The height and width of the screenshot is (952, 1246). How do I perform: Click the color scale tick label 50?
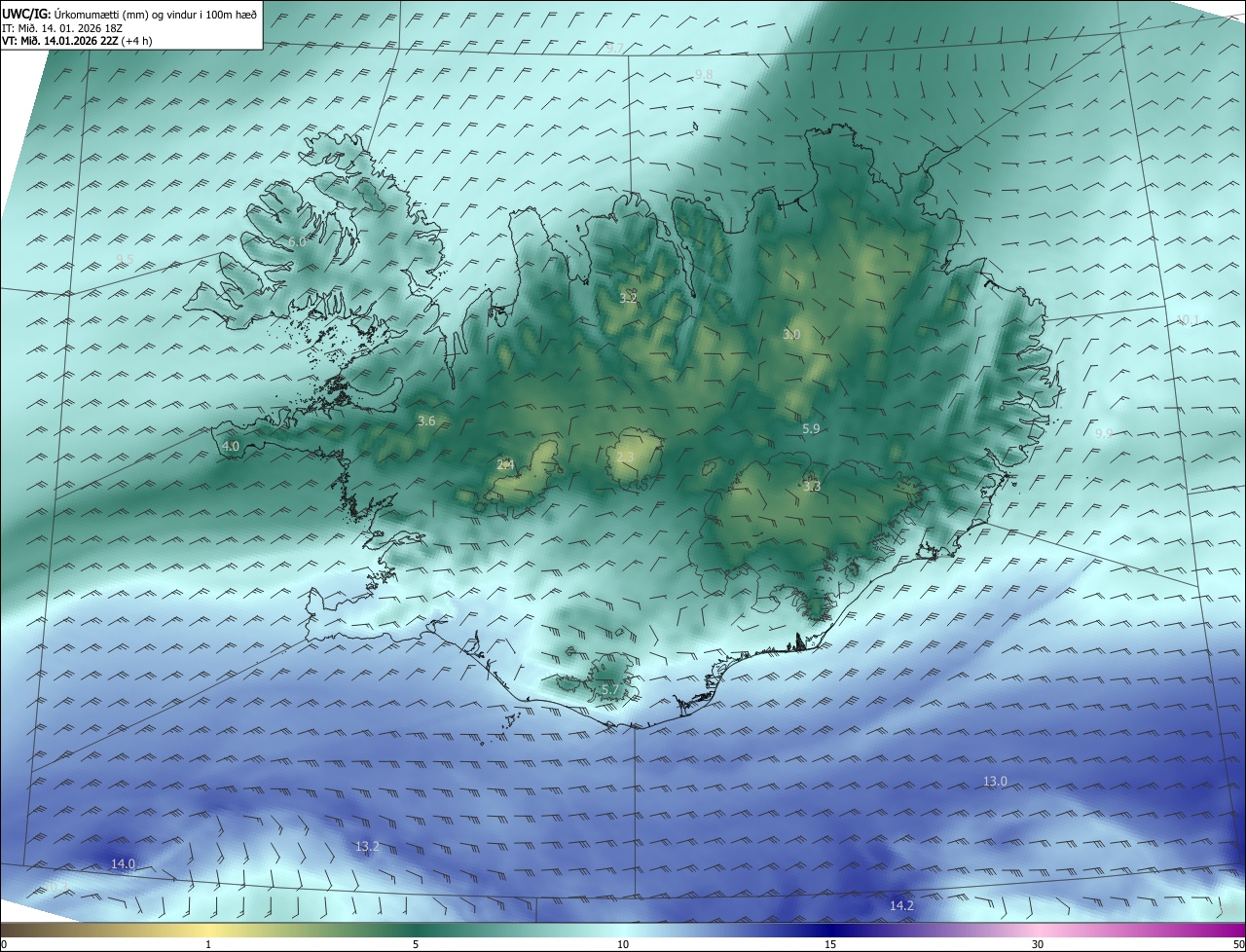click(1238, 944)
